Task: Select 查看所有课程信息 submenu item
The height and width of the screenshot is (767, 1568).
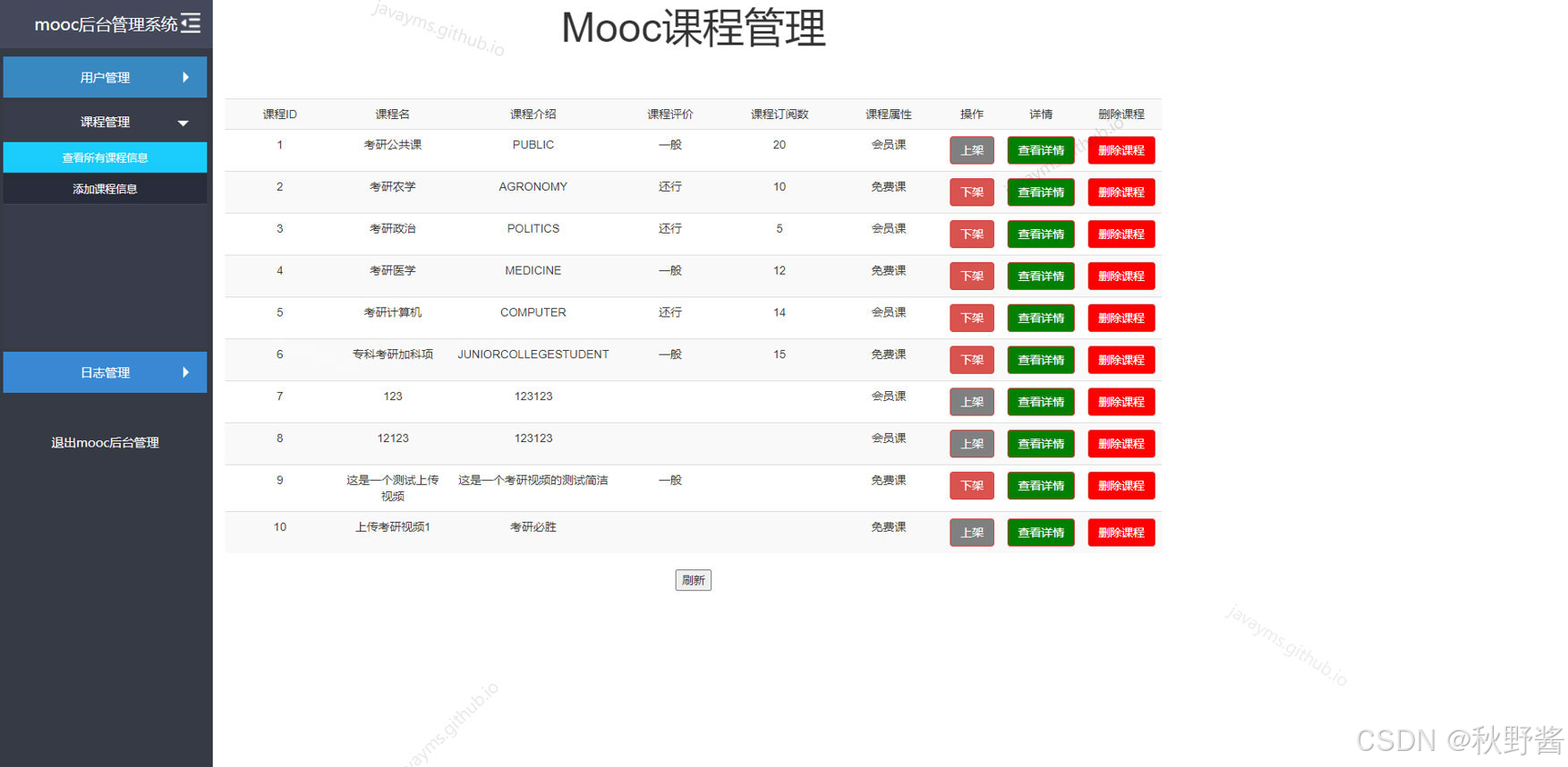Action: click(x=105, y=158)
